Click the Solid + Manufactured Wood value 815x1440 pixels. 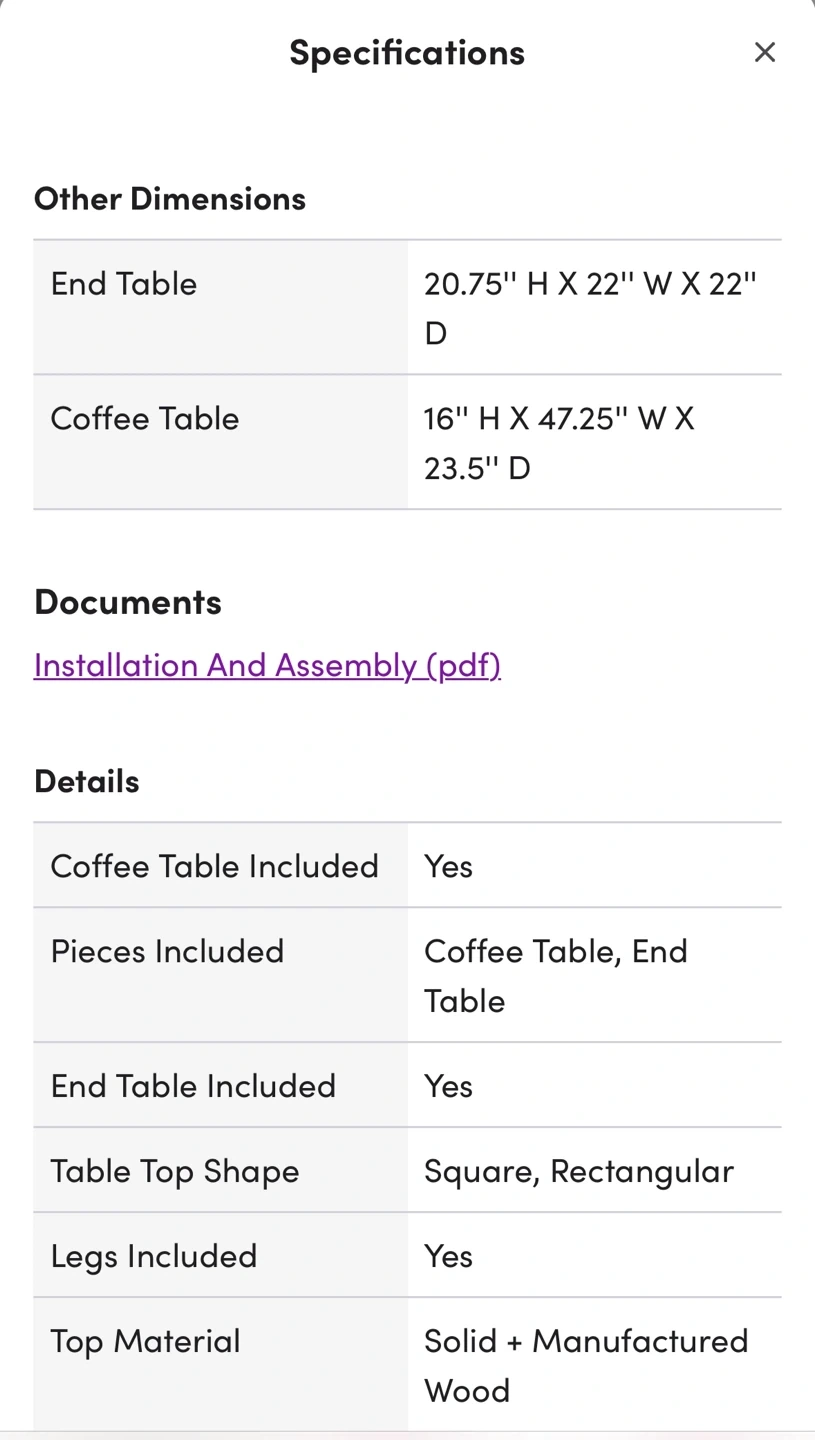coord(586,1365)
